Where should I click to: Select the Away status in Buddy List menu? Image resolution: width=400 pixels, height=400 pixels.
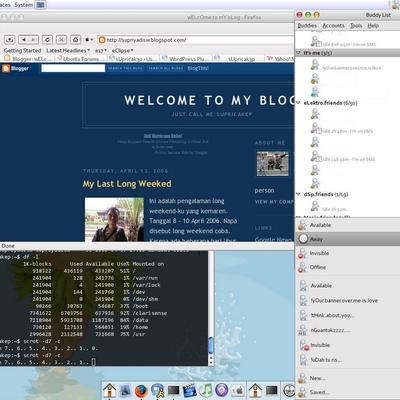(348, 239)
